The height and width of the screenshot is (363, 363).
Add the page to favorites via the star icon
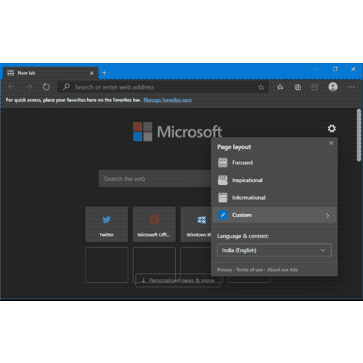click(x=261, y=87)
